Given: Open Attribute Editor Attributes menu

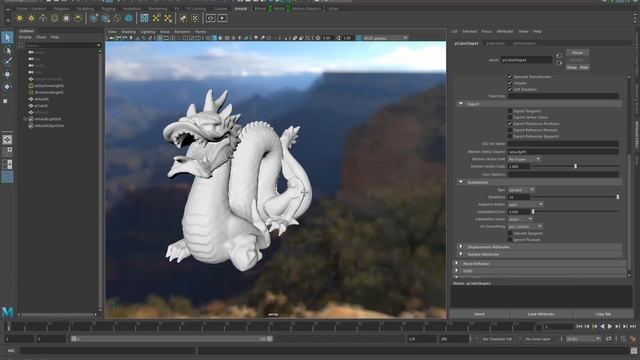Looking at the screenshot, I should [x=504, y=31].
